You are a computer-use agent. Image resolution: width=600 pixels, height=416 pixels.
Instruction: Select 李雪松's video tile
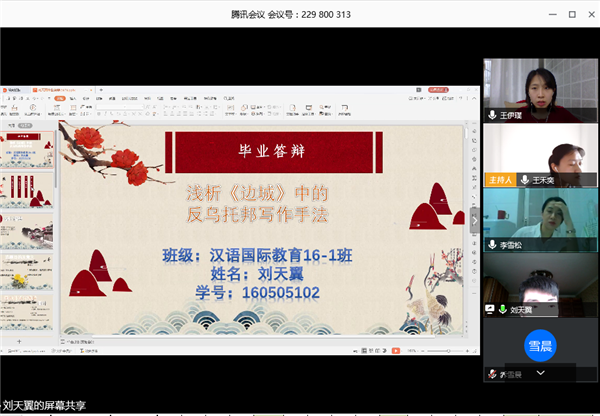point(540,217)
